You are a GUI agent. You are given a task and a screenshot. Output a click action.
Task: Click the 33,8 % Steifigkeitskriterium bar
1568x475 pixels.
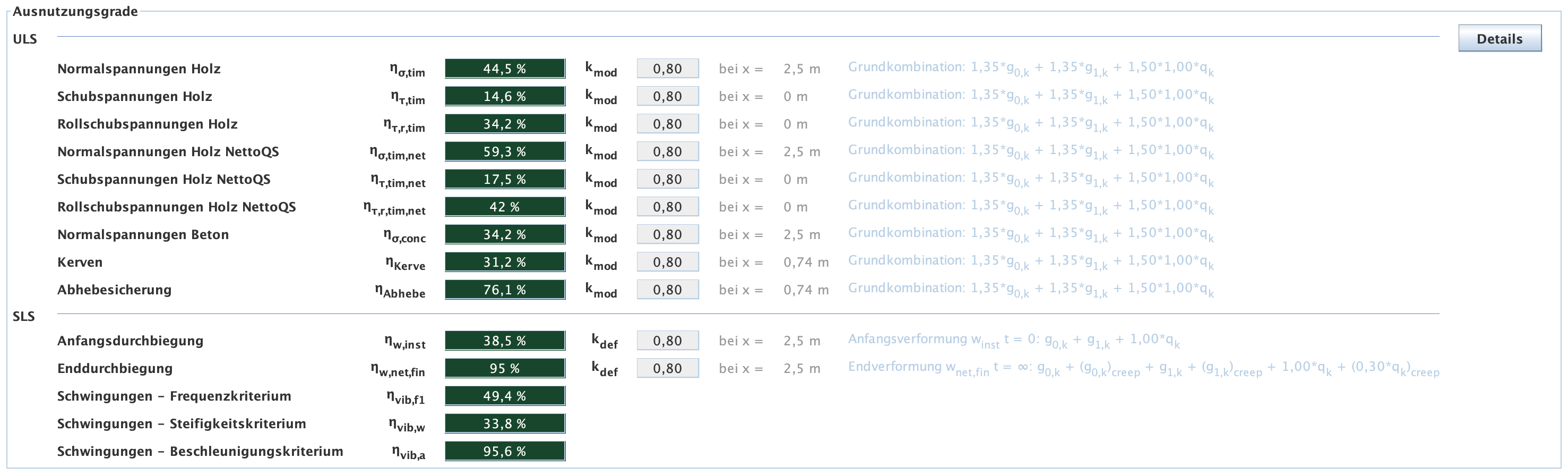pyautogui.click(x=505, y=424)
